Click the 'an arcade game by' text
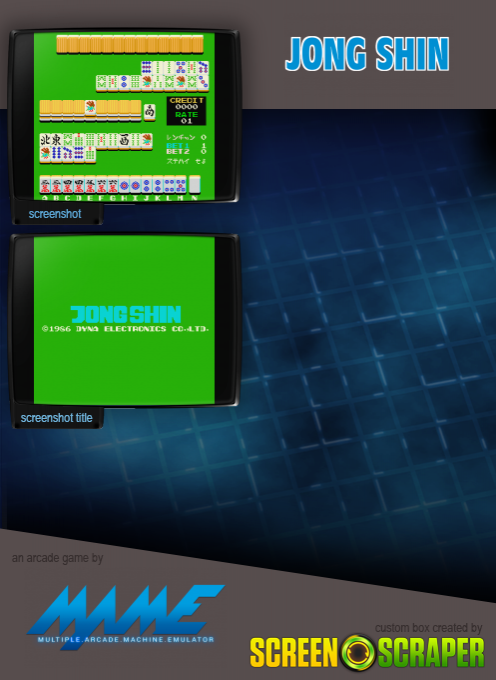Screen dimensions: 496x680 [x=57, y=558]
